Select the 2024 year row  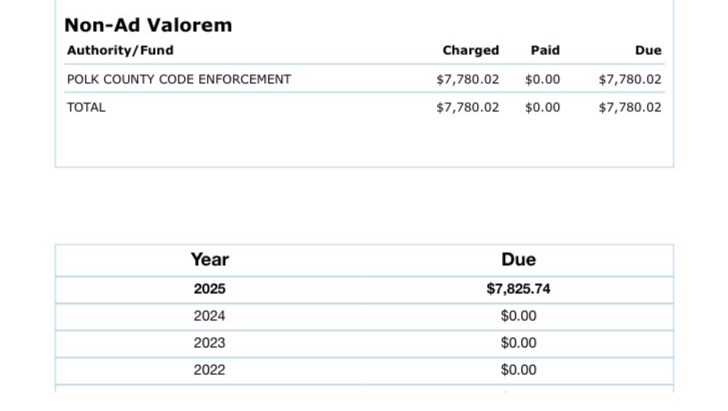tap(210, 316)
